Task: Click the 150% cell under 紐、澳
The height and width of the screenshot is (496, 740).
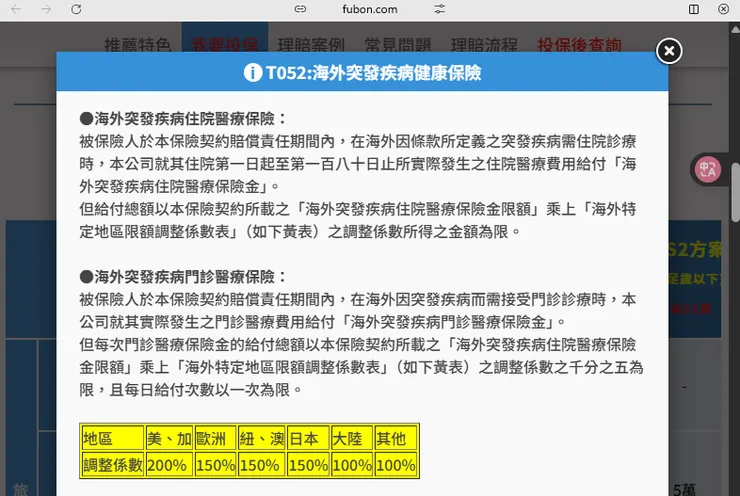Action: (x=261, y=465)
